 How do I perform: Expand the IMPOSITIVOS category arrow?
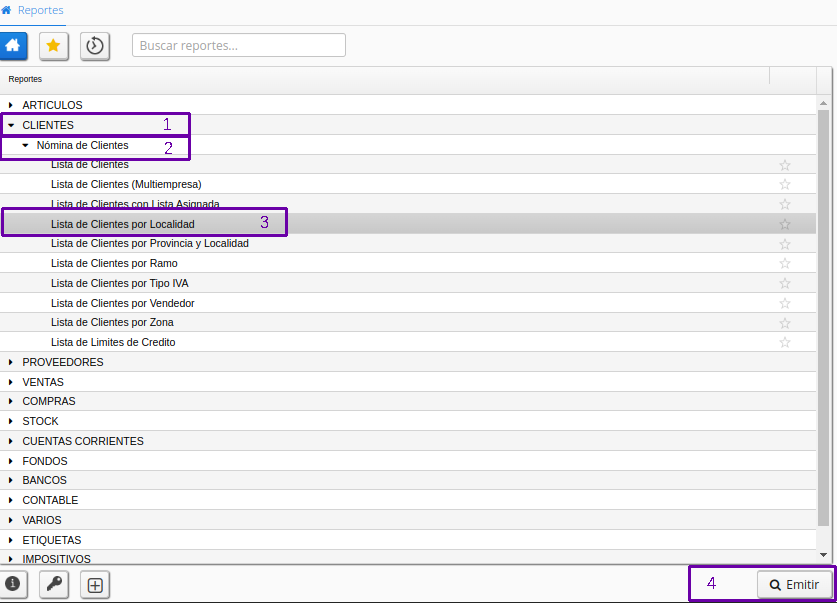click(x=11, y=559)
